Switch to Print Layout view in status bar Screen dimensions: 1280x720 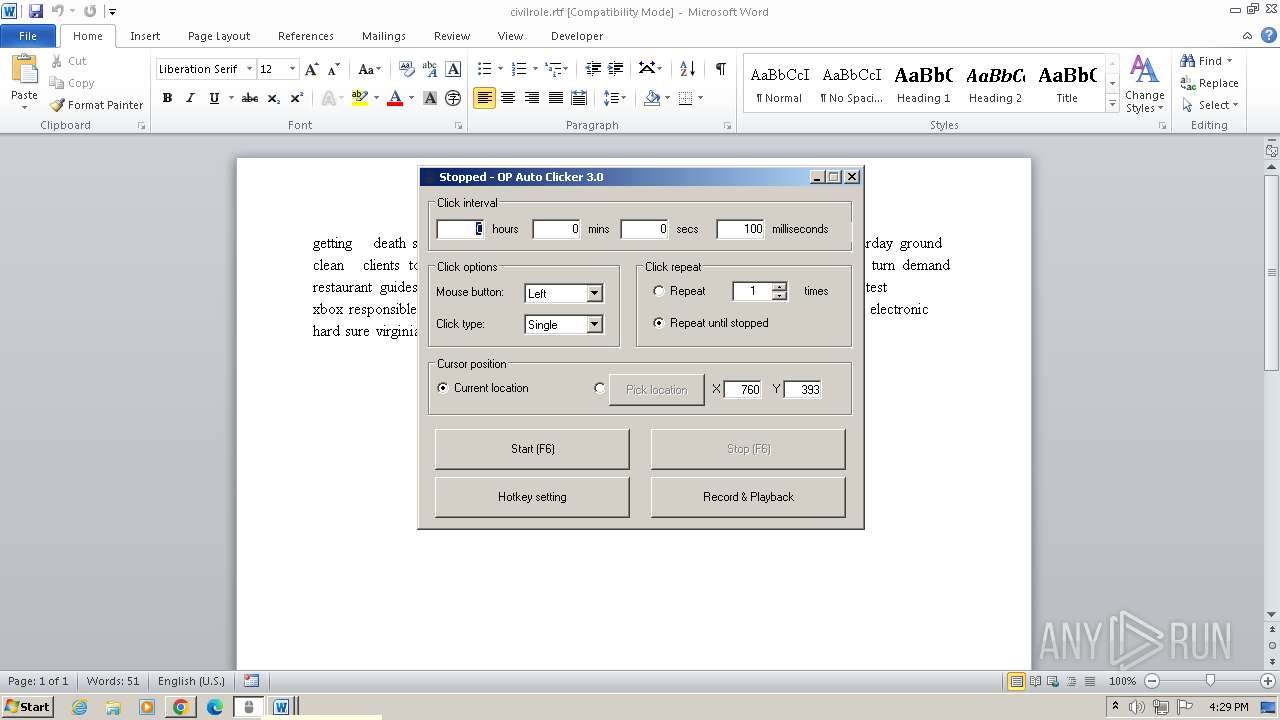click(1016, 681)
